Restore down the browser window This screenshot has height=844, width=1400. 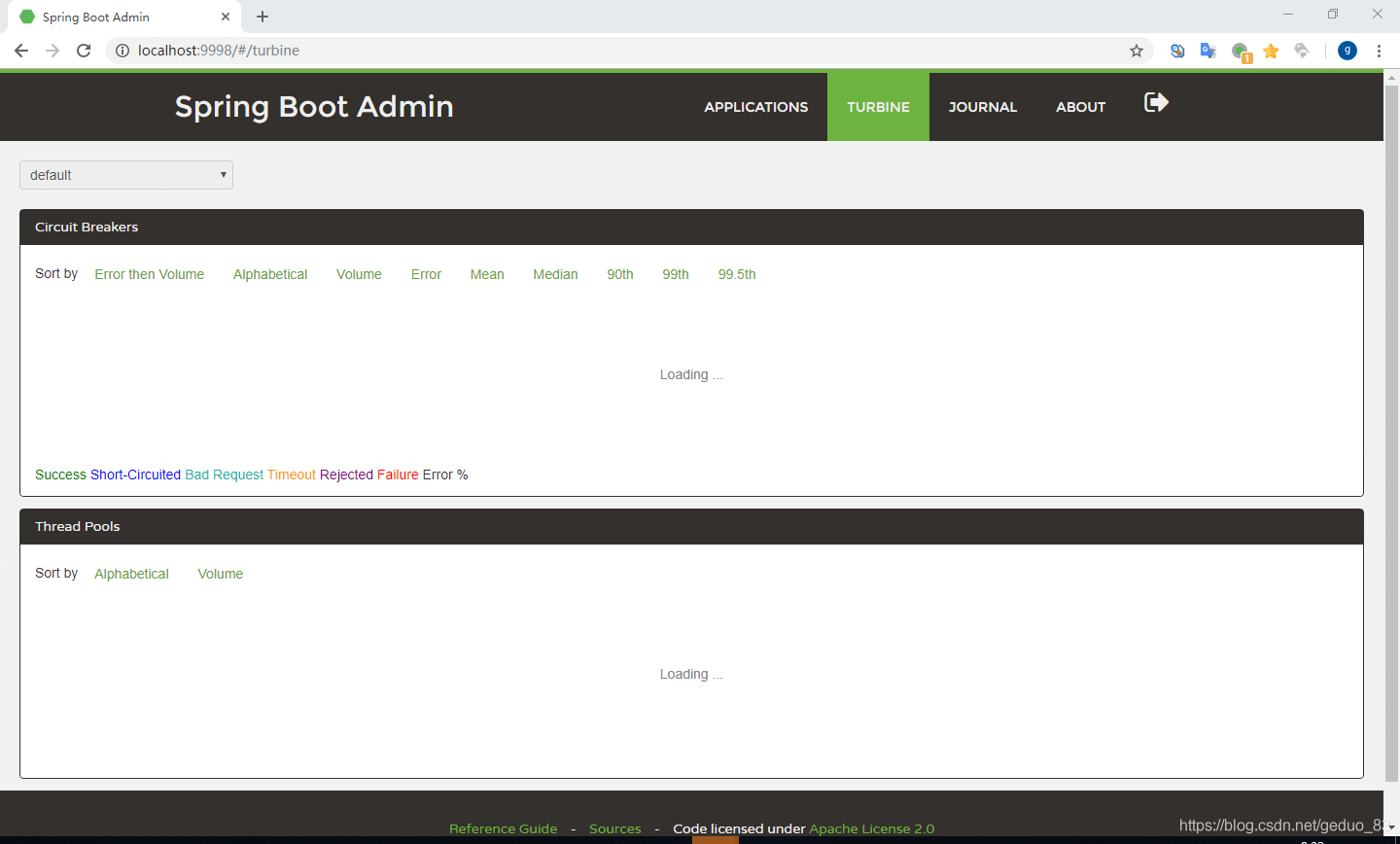click(1333, 14)
